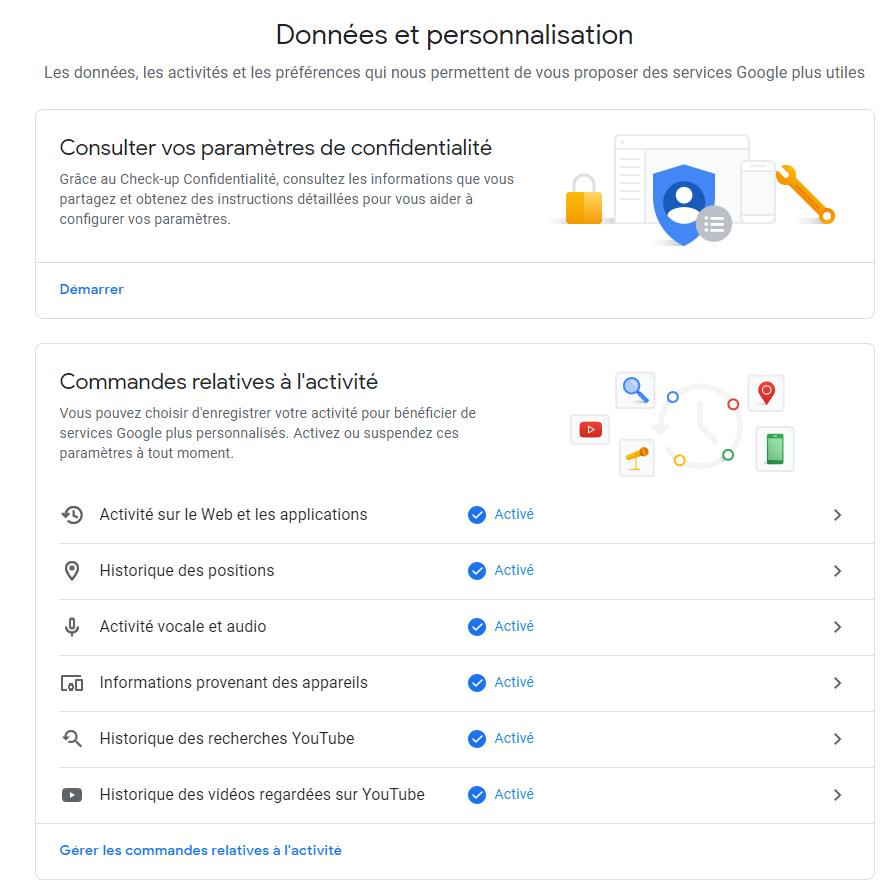Viewport: 893px width, 893px height.
Task: Click the red YouTube icon in the activity illustration
Action: 590,428
